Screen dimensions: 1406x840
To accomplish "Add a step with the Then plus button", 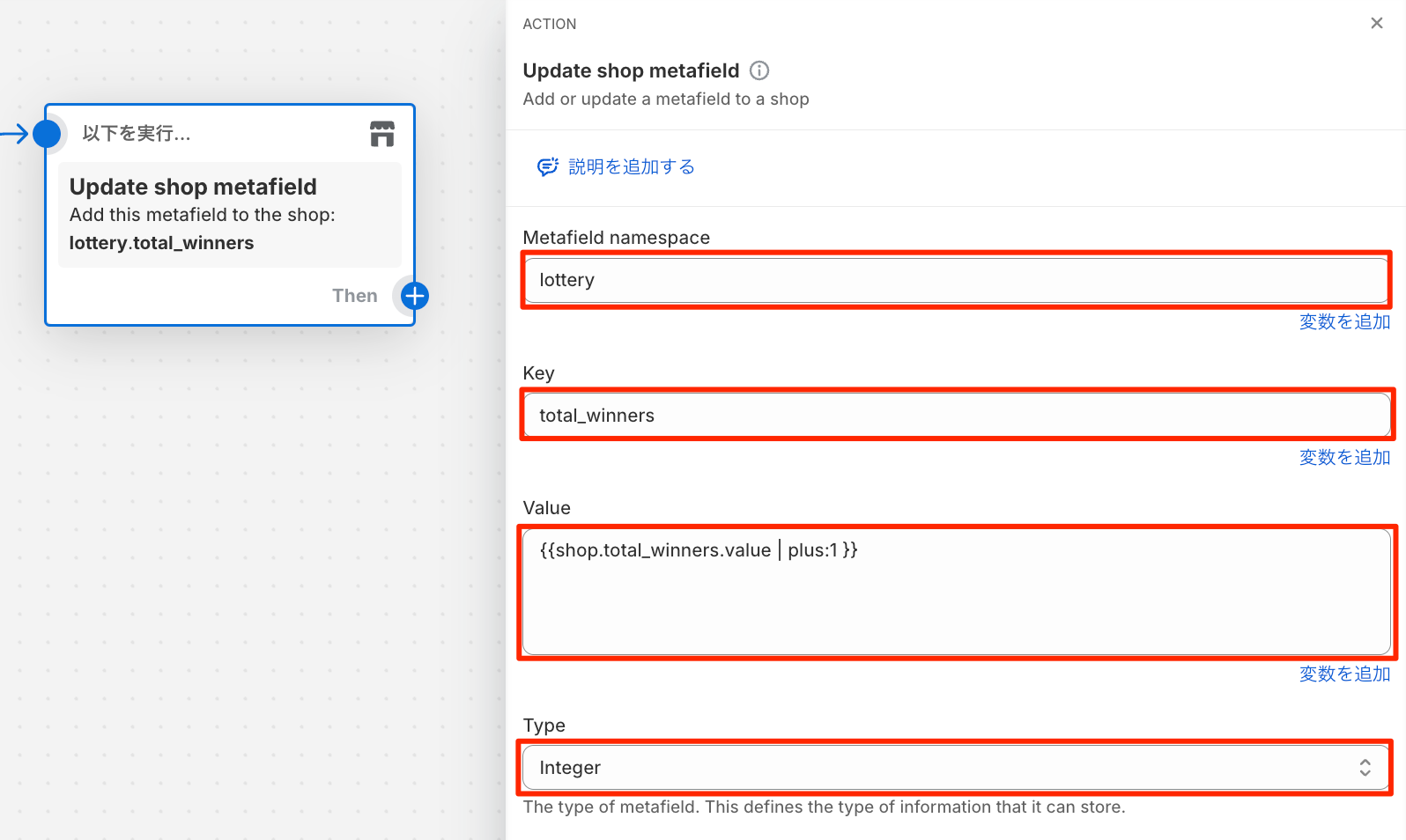I will point(415,296).
